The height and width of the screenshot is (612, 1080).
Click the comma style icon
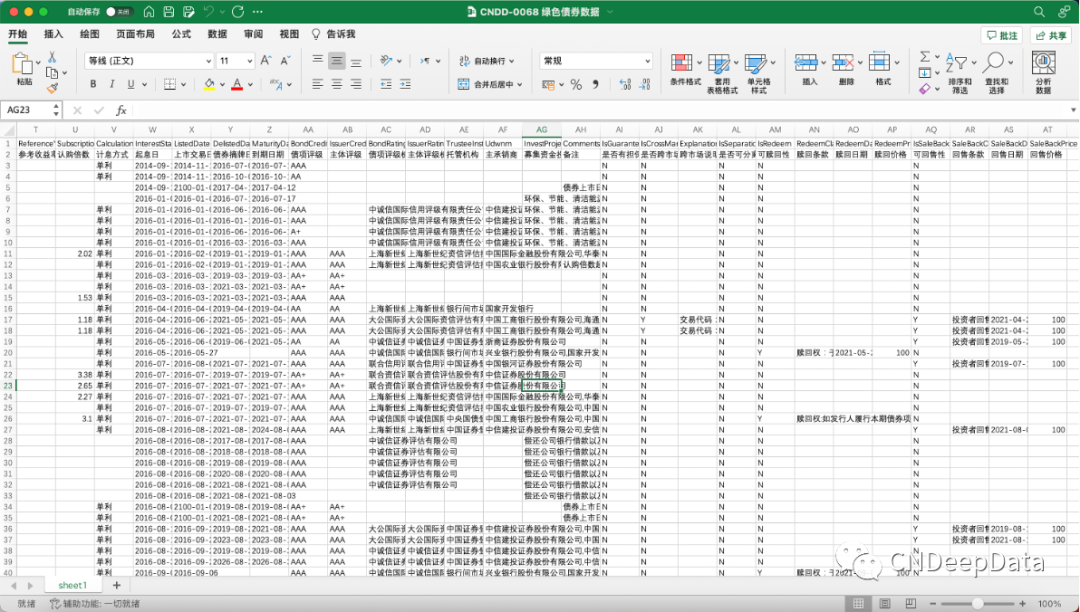pos(596,84)
